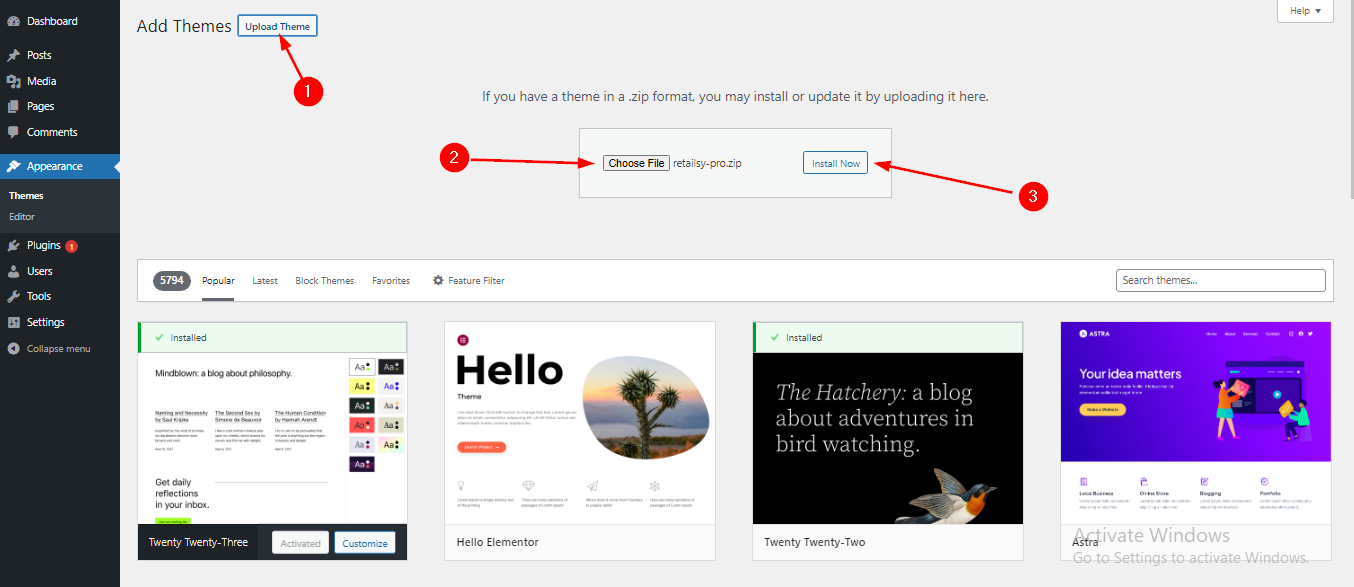This screenshot has height=587, width=1354.
Task: Switch to the Popular tab
Action: pos(218,281)
